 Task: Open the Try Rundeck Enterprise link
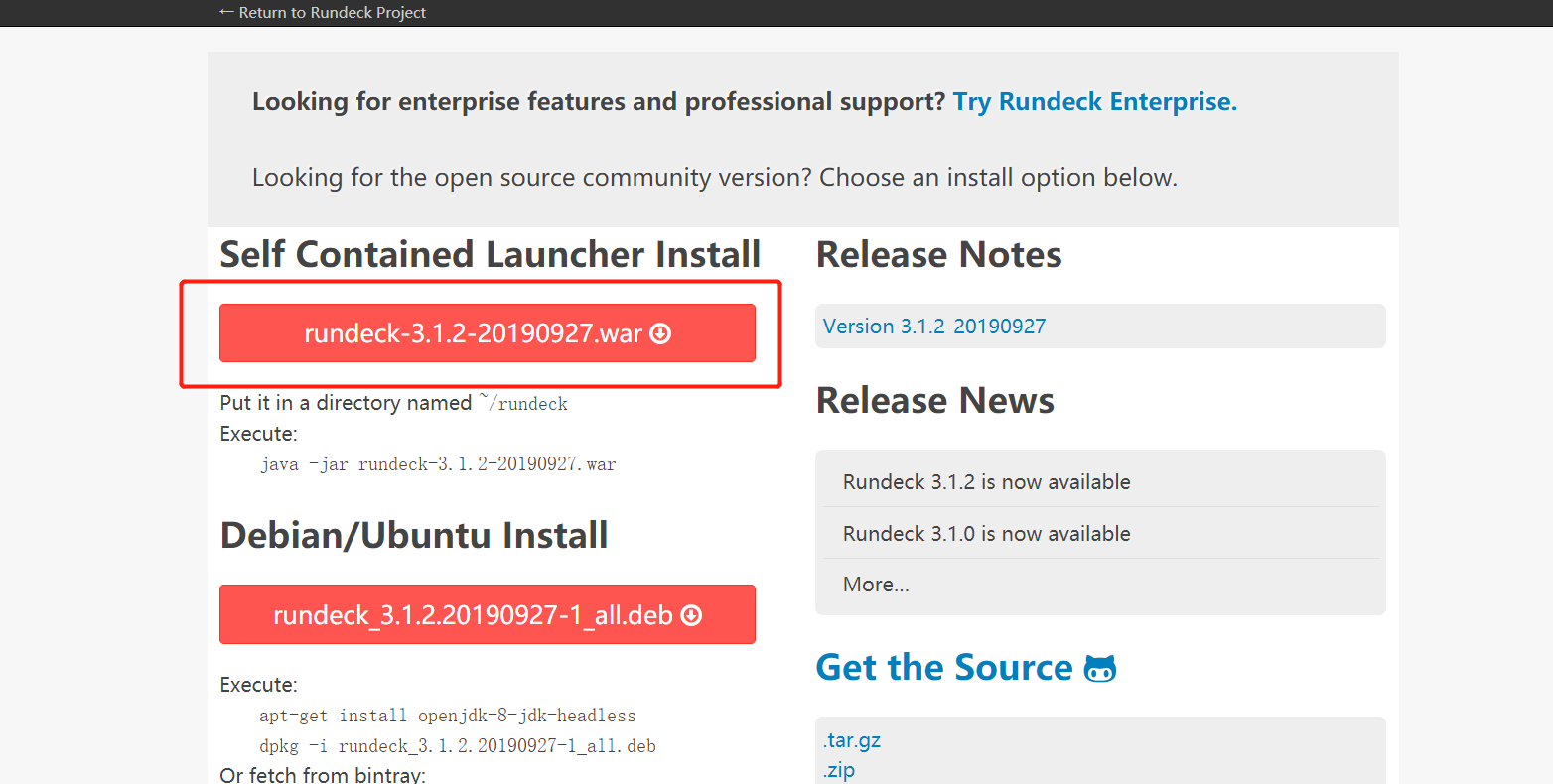1094,101
